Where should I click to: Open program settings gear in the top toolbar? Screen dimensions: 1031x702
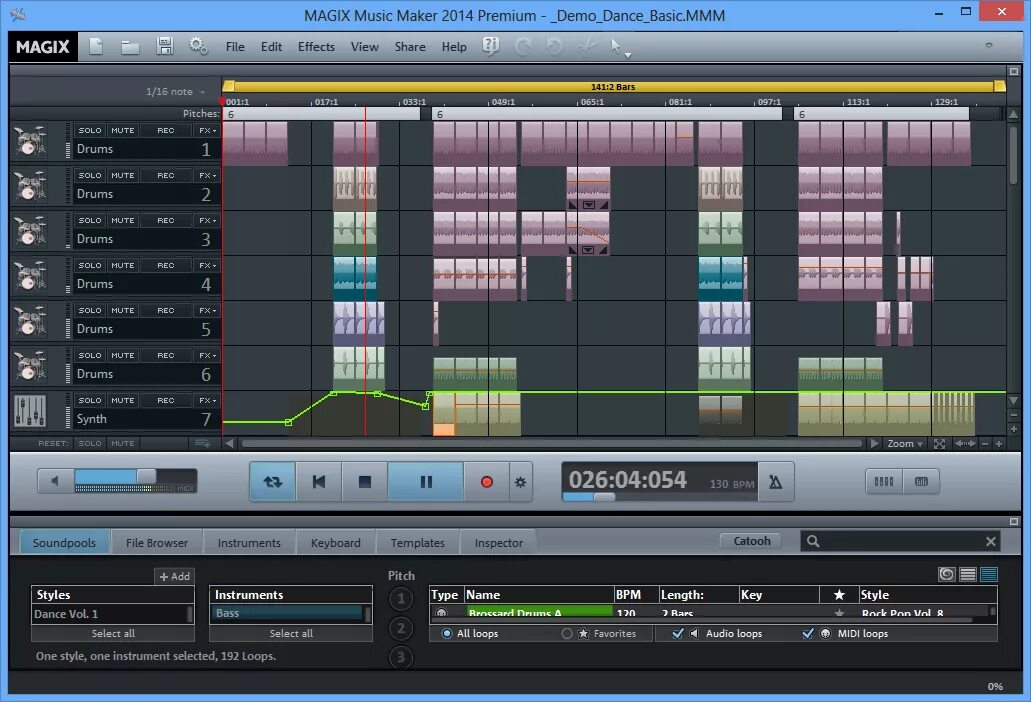pyautogui.click(x=198, y=46)
